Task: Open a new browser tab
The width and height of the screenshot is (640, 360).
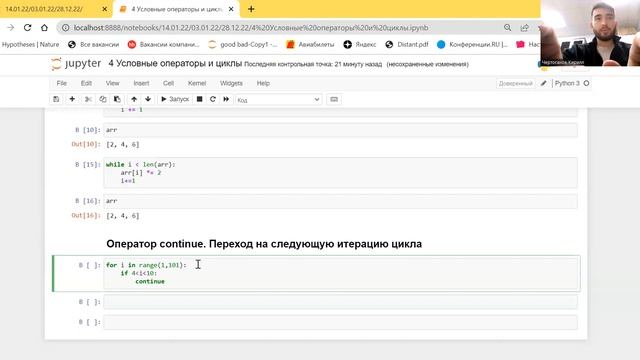Action: [x=251, y=9]
